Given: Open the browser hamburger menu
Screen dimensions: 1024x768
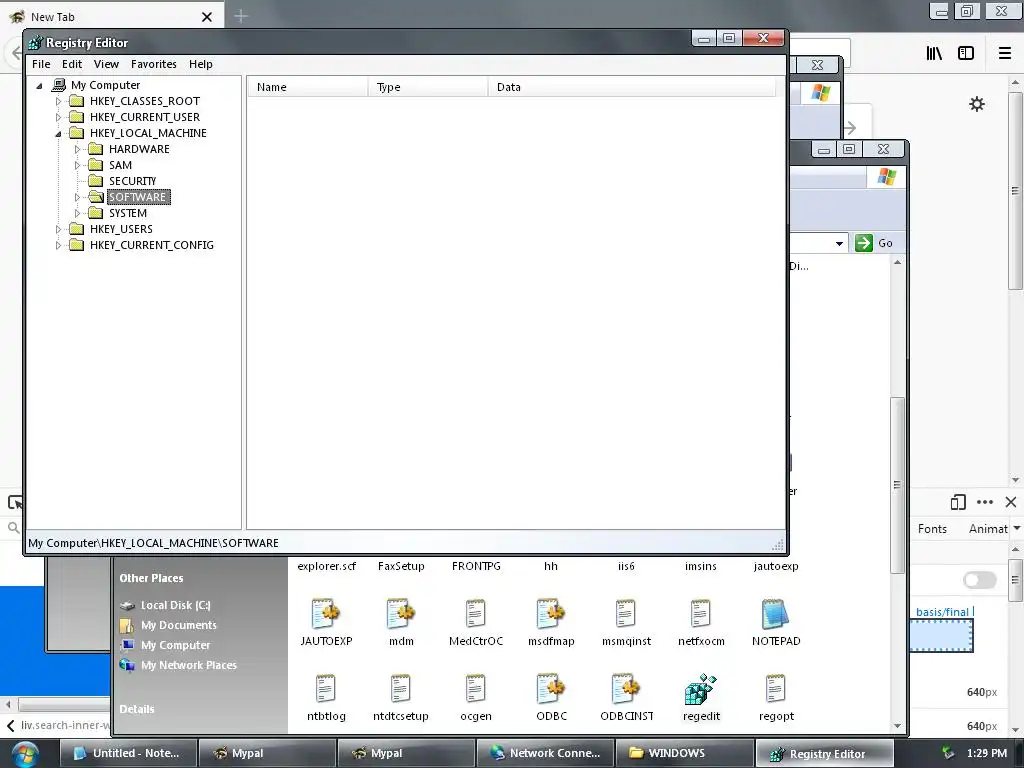Looking at the screenshot, I should tap(1005, 54).
